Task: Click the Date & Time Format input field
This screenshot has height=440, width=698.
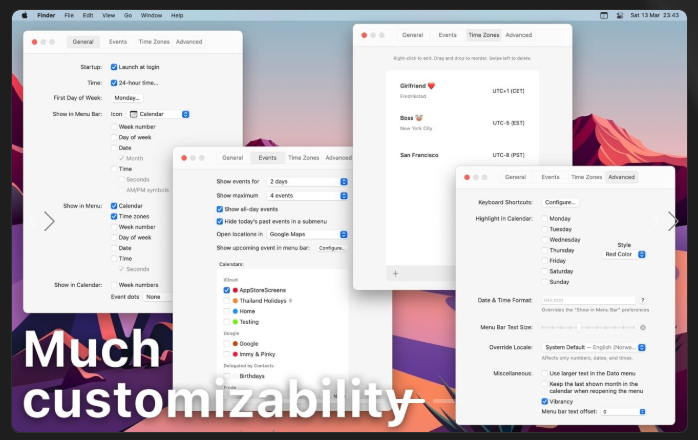Action: point(588,300)
